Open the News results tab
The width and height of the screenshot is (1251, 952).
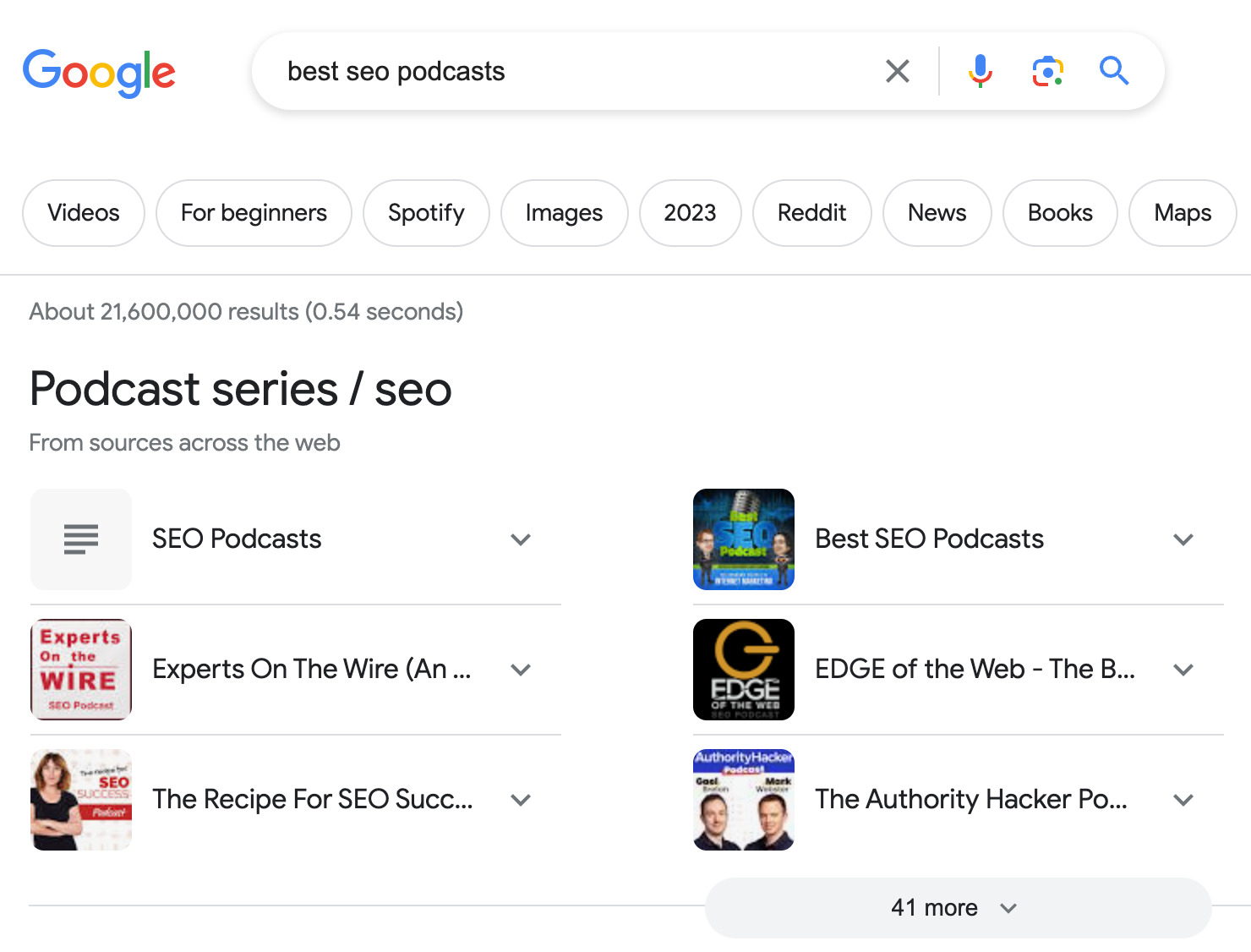pos(937,213)
